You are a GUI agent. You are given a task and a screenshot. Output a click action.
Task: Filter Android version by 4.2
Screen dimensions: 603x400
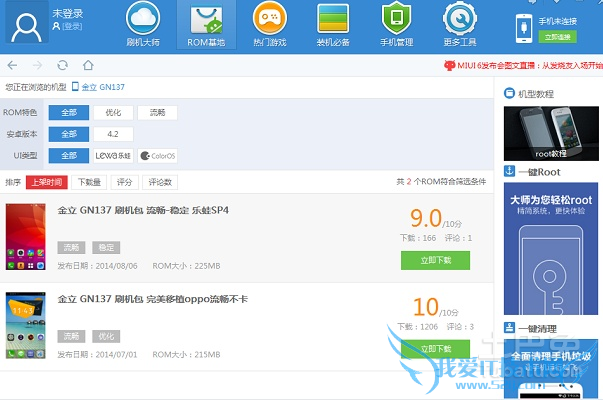tap(113, 134)
